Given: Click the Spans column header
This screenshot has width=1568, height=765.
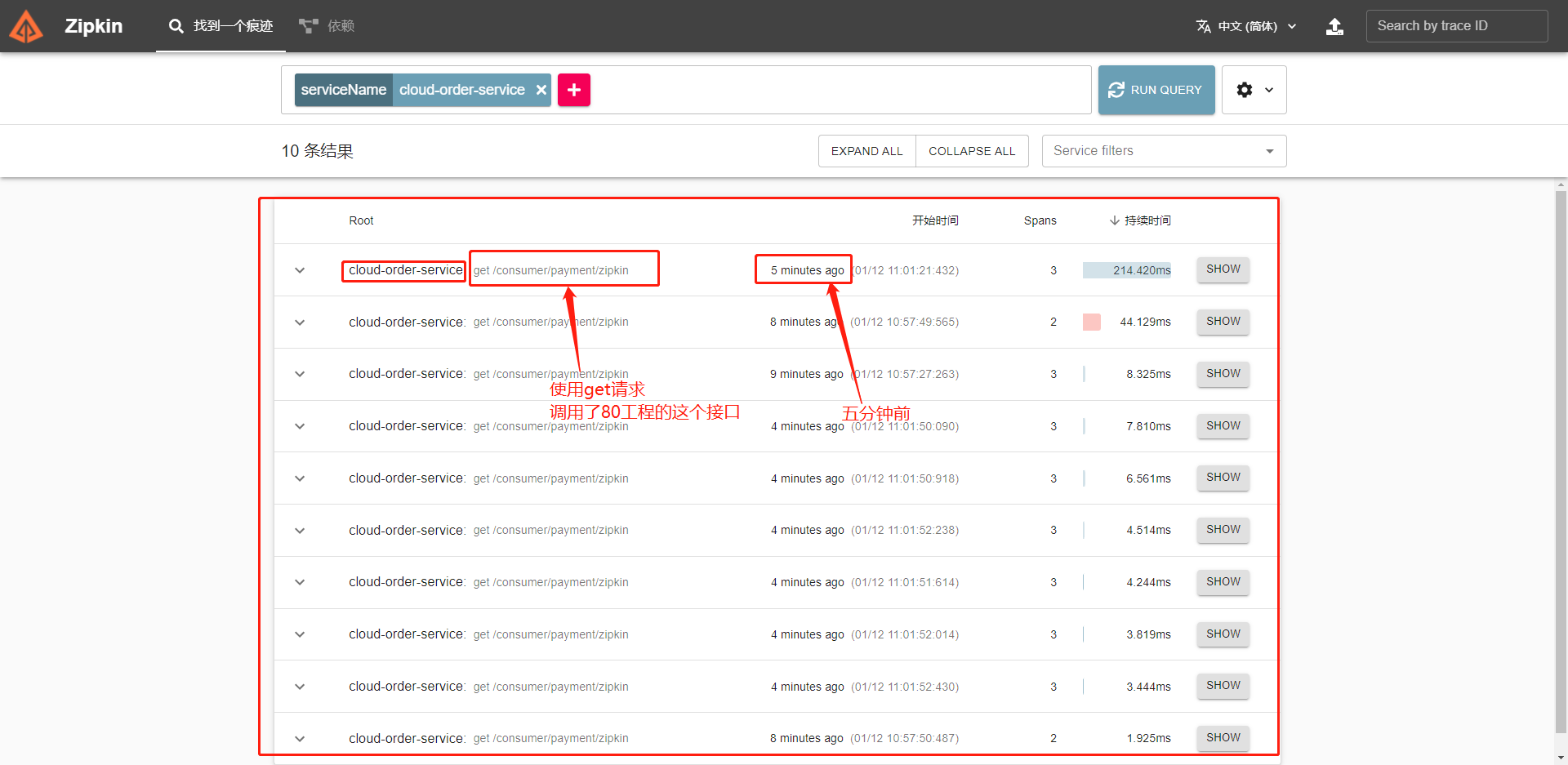Looking at the screenshot, I should (1040, 220).
